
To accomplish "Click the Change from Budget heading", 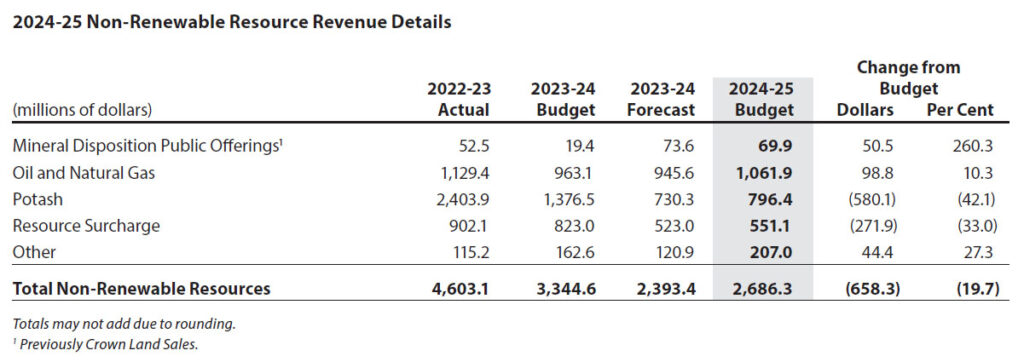I will click(x=908, y=77).
